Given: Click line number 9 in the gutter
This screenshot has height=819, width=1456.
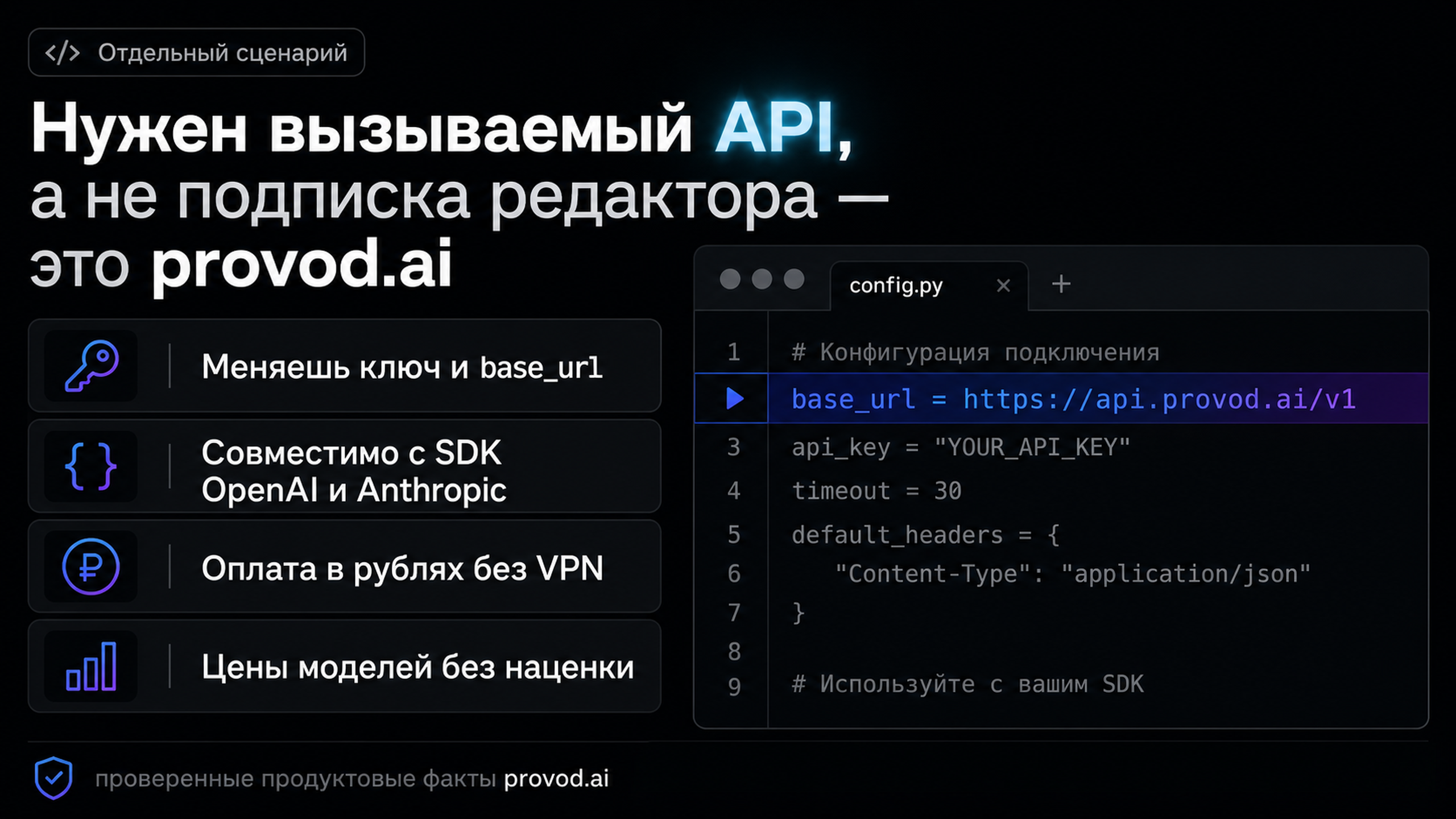Looking at the screenshot, I should coord(734,686).
